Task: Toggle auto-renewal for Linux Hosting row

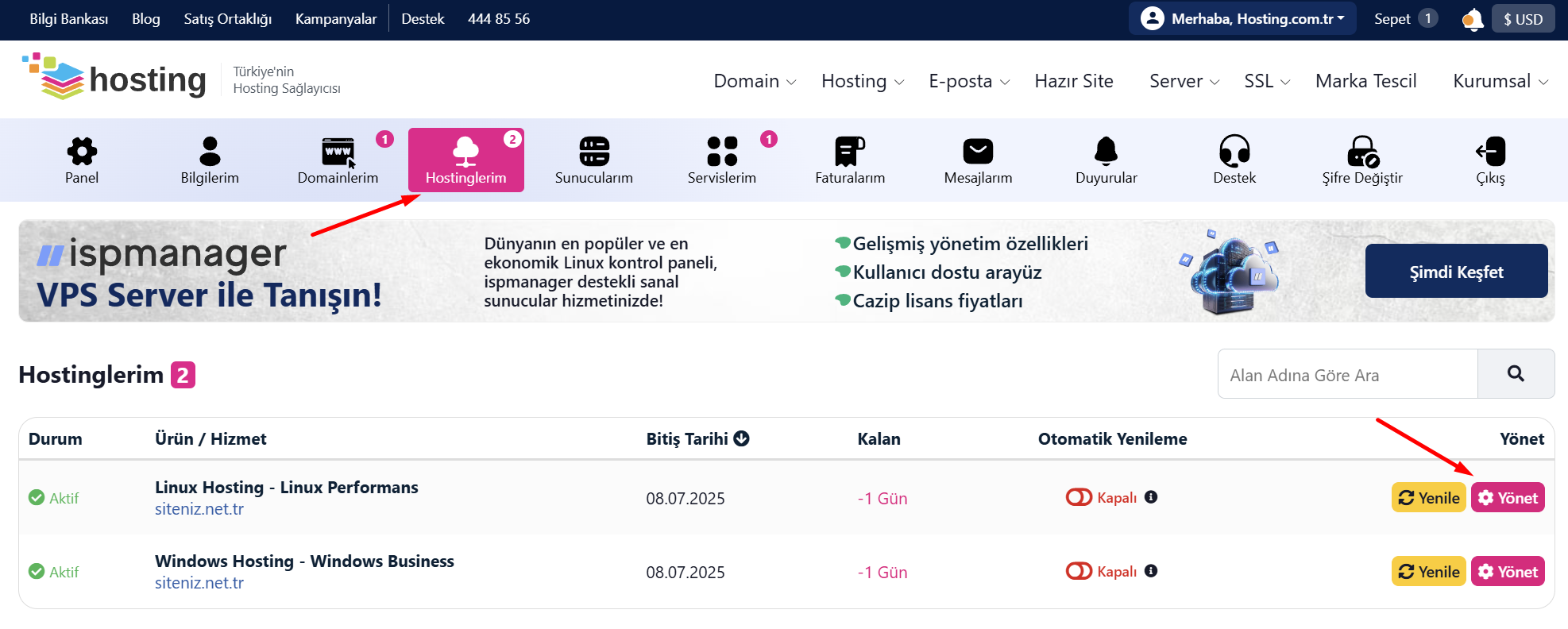Action: click(x=1079, y=497)
